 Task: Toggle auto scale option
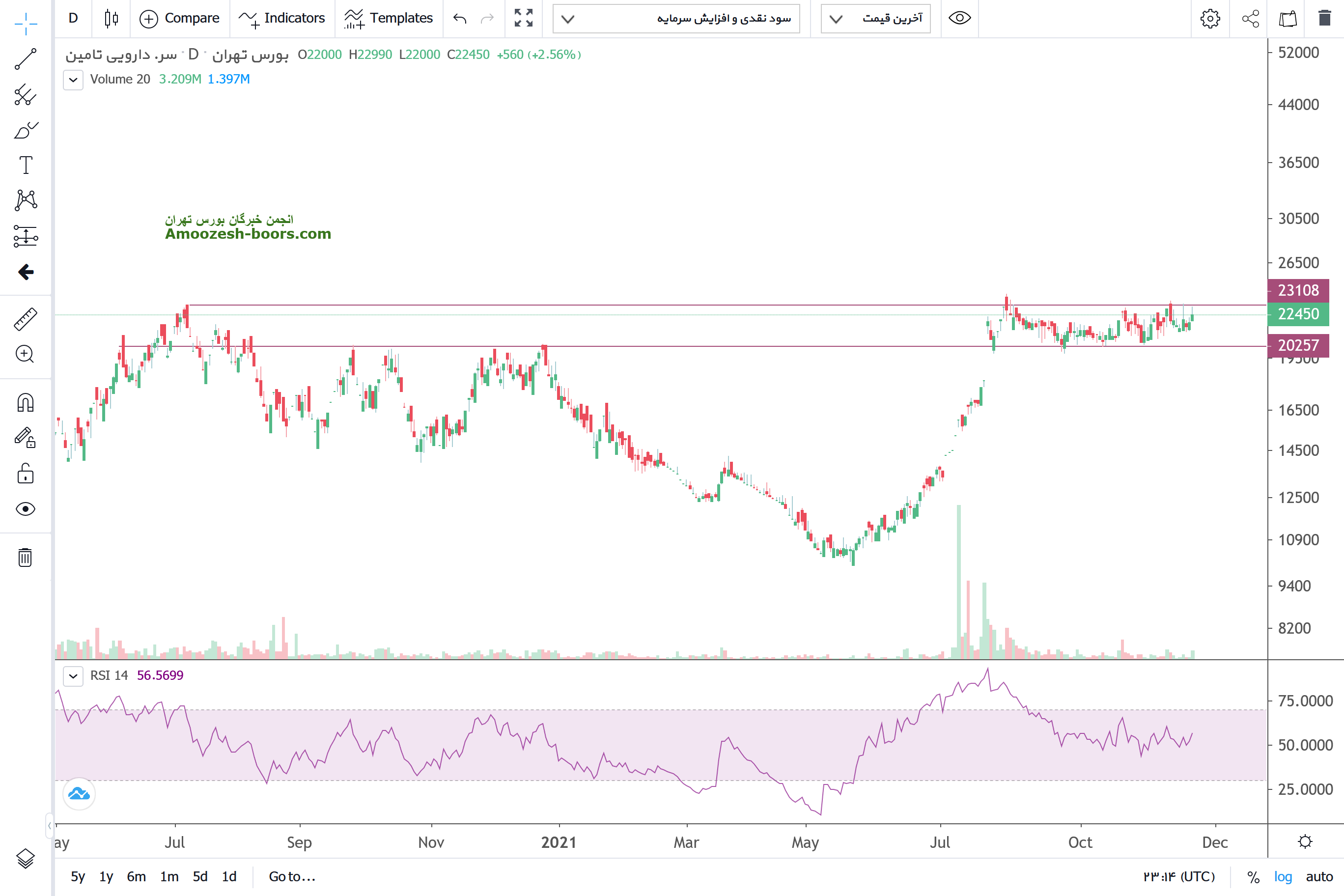tap(1319, 876)
